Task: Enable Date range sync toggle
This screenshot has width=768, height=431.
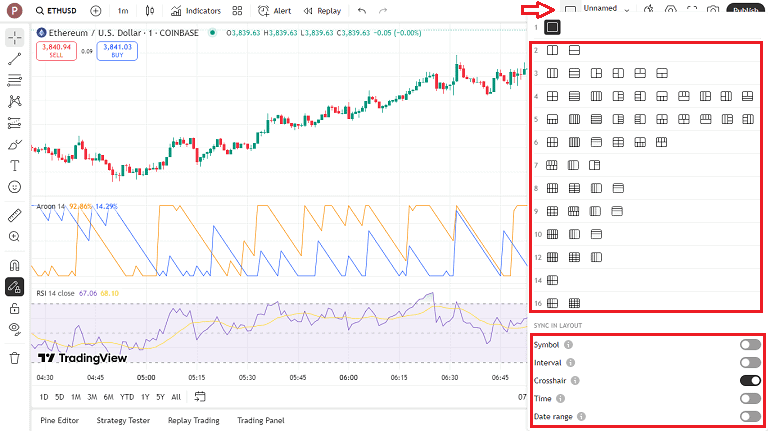Action: [749, 416]
